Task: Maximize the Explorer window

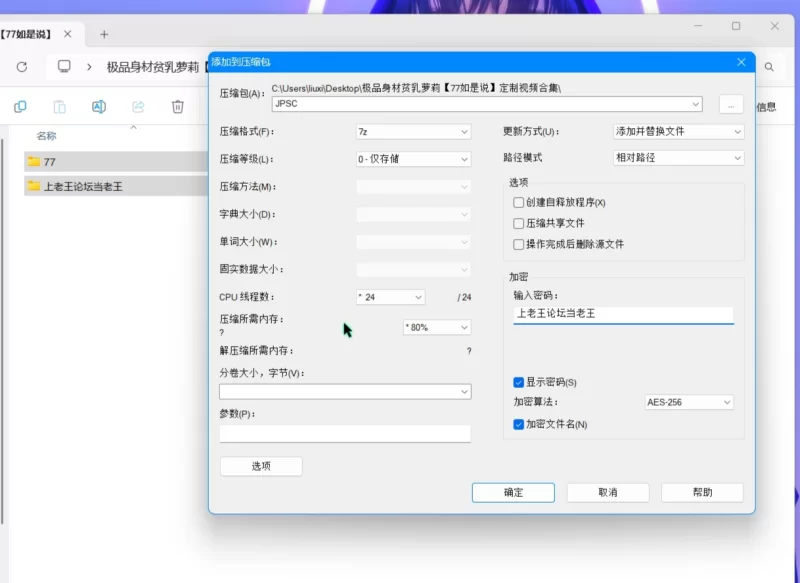Action: (x=736, y=26)
